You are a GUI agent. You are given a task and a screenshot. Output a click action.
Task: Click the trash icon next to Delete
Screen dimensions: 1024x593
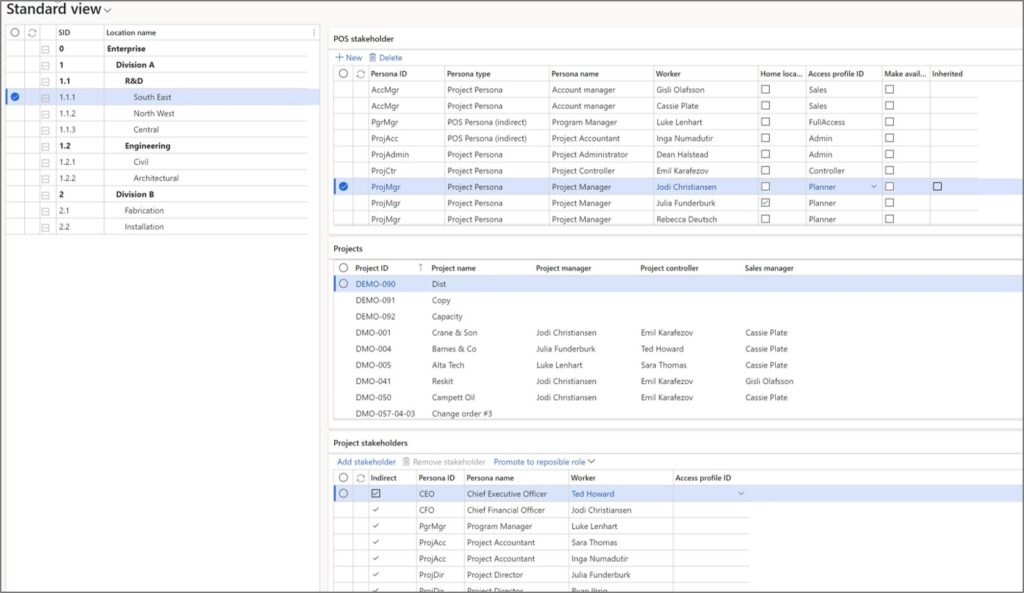click(x=373, y=58)
